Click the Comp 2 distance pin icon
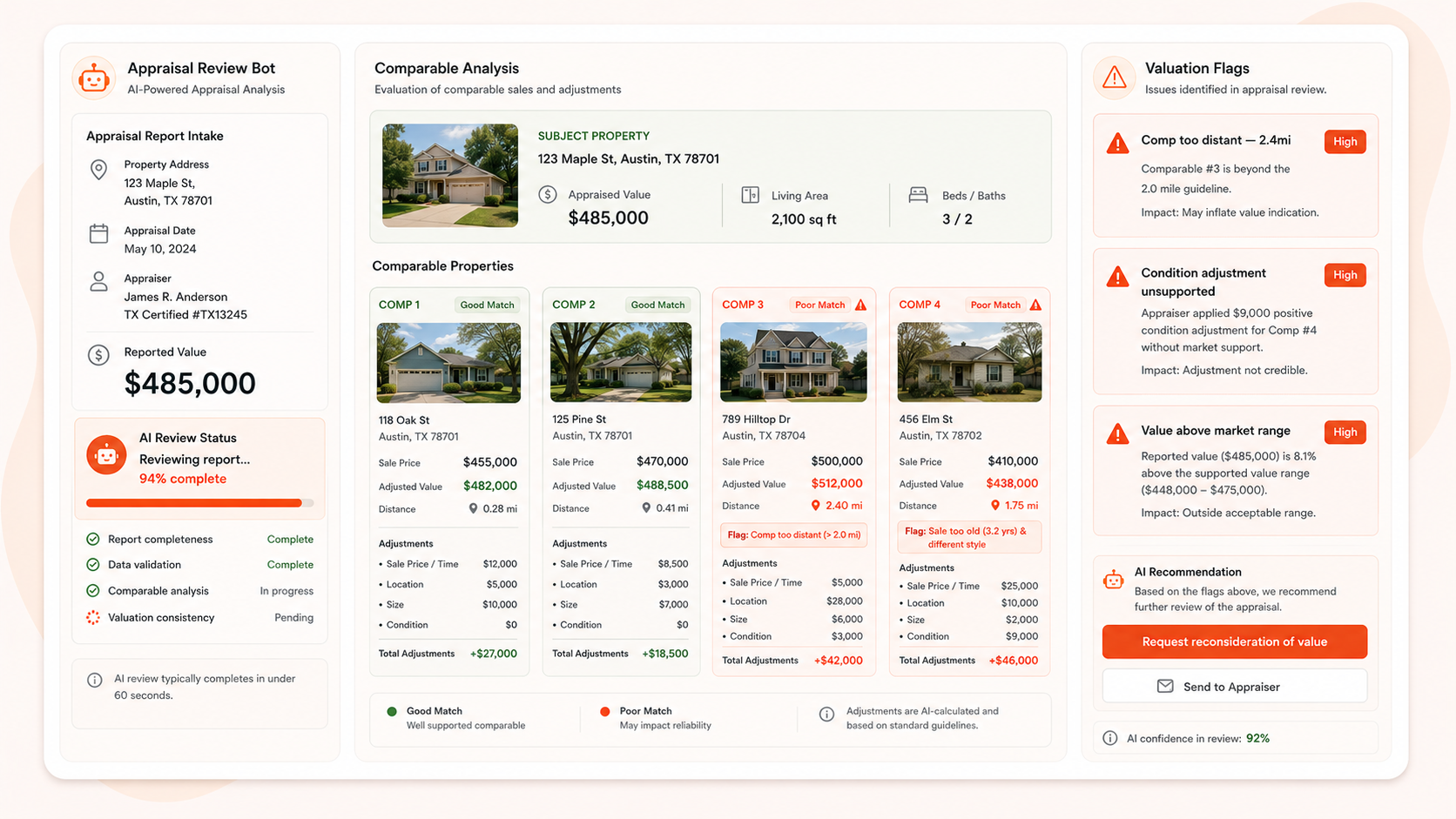The image size is (1456, 819). click(646, 507)
